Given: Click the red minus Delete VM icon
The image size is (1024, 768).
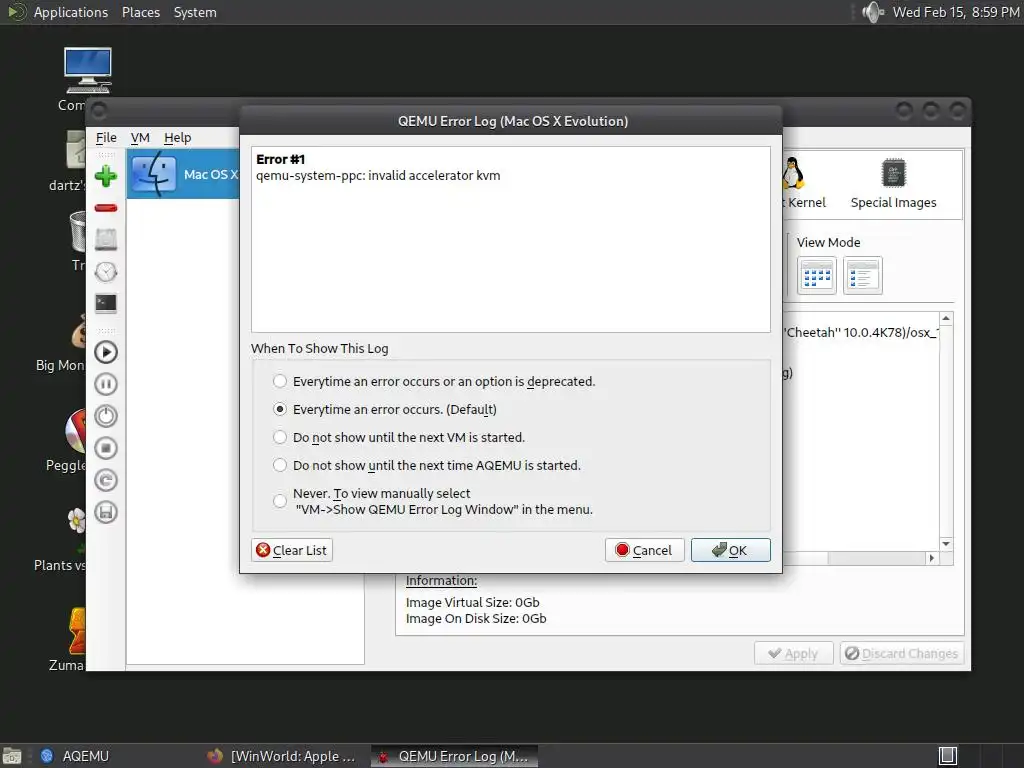Looking at the screenshot, I should point(106,208).
